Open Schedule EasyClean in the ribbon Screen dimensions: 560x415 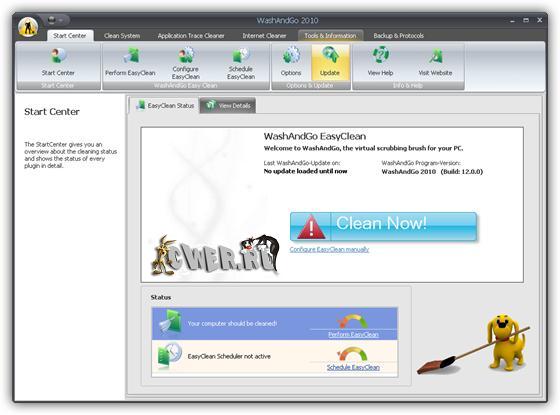[x=241, y=63]
